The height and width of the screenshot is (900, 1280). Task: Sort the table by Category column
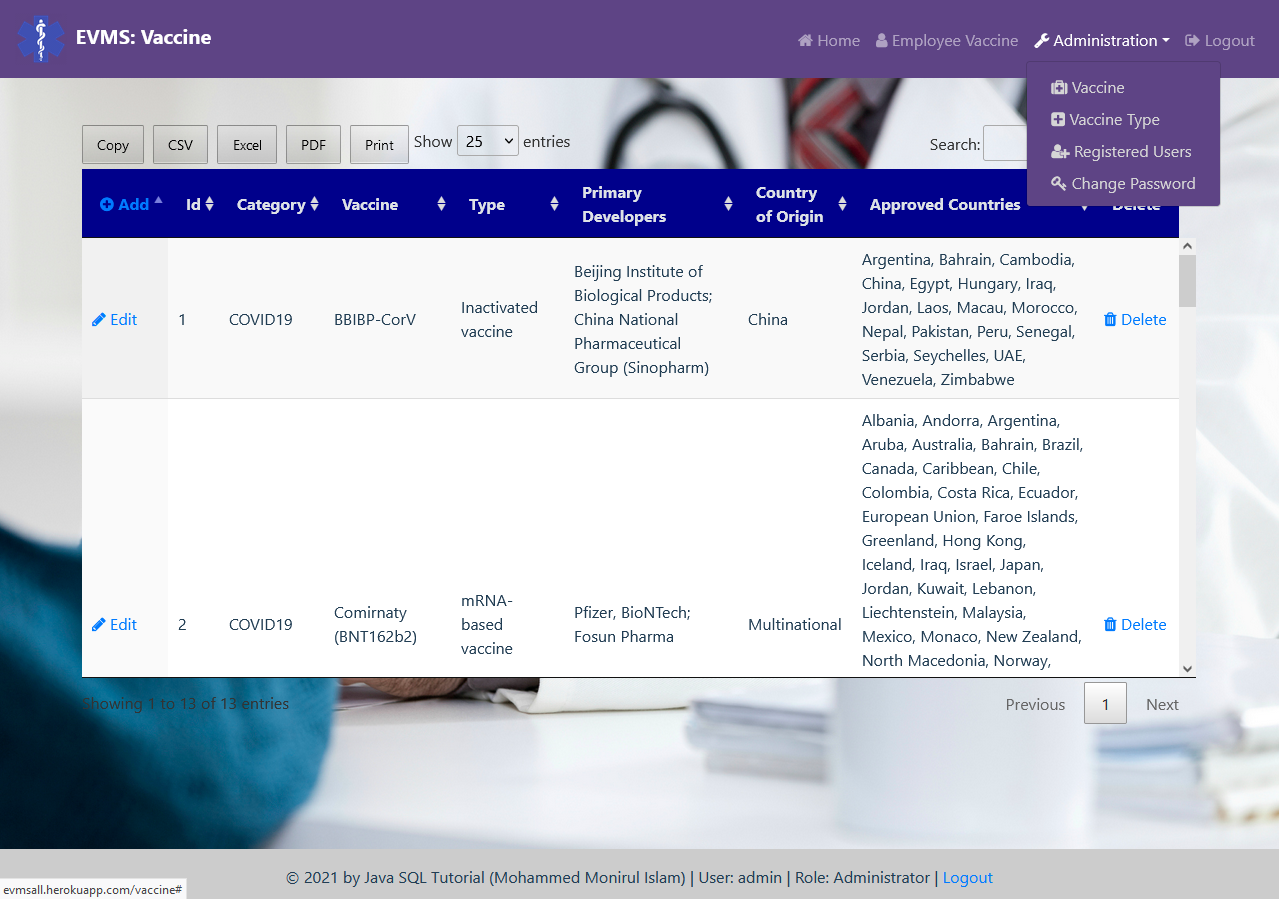pos(316,204)
